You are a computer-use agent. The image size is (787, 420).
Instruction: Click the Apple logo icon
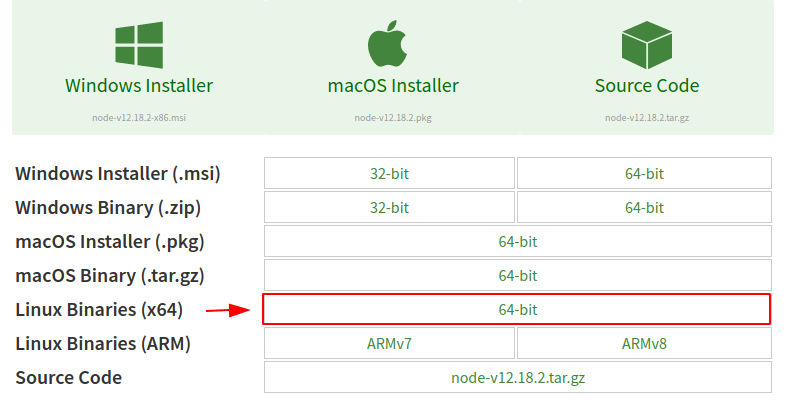[x=387, y=44]
